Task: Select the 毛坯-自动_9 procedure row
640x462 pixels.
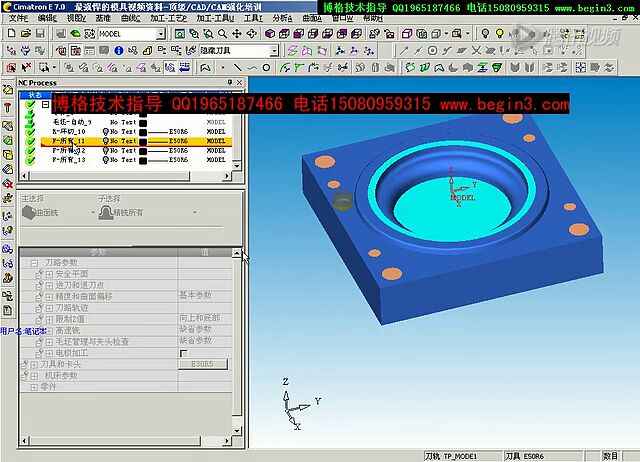Action: (x=72, y=122)
